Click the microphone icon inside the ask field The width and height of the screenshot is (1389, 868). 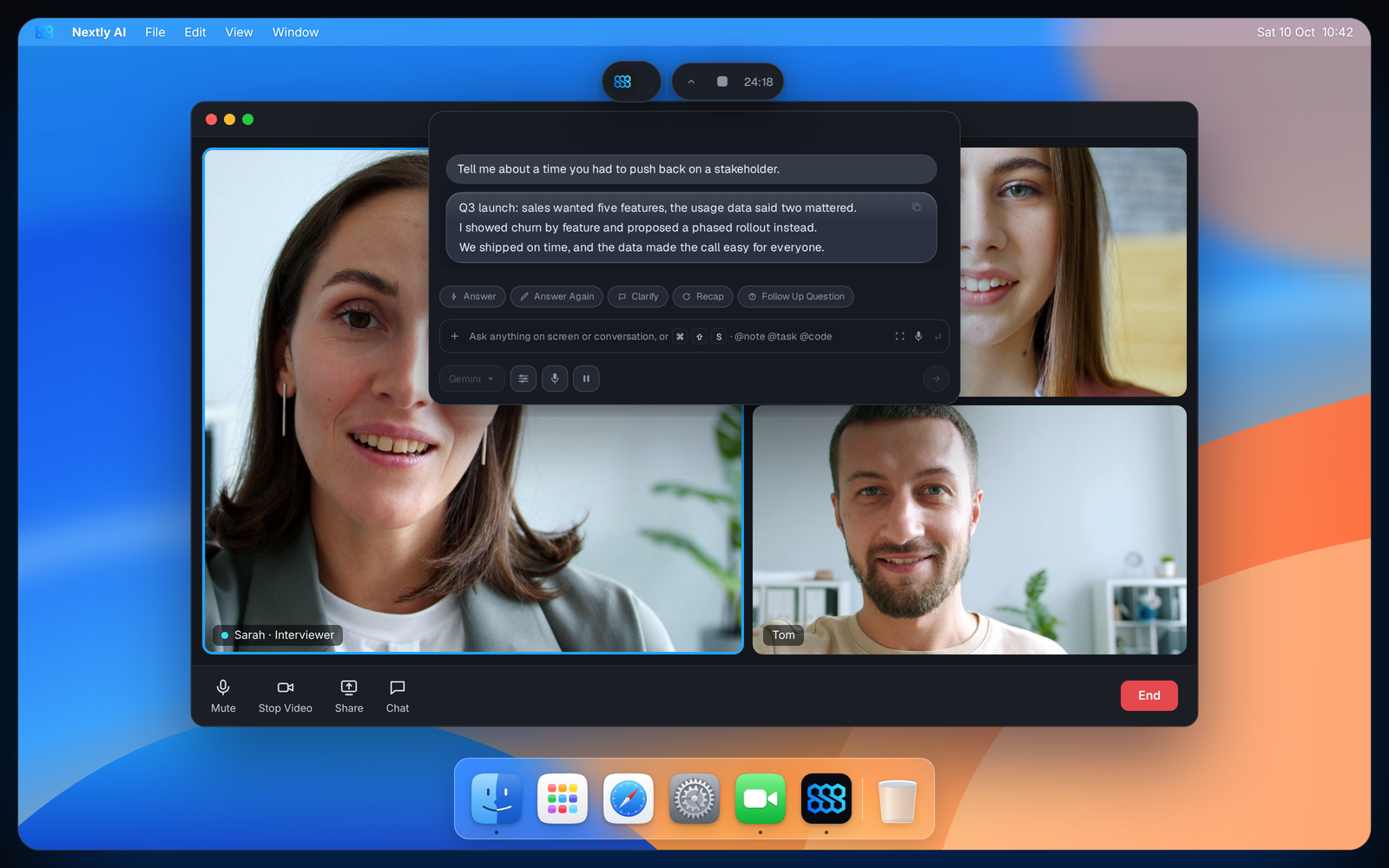click(918, 337)
